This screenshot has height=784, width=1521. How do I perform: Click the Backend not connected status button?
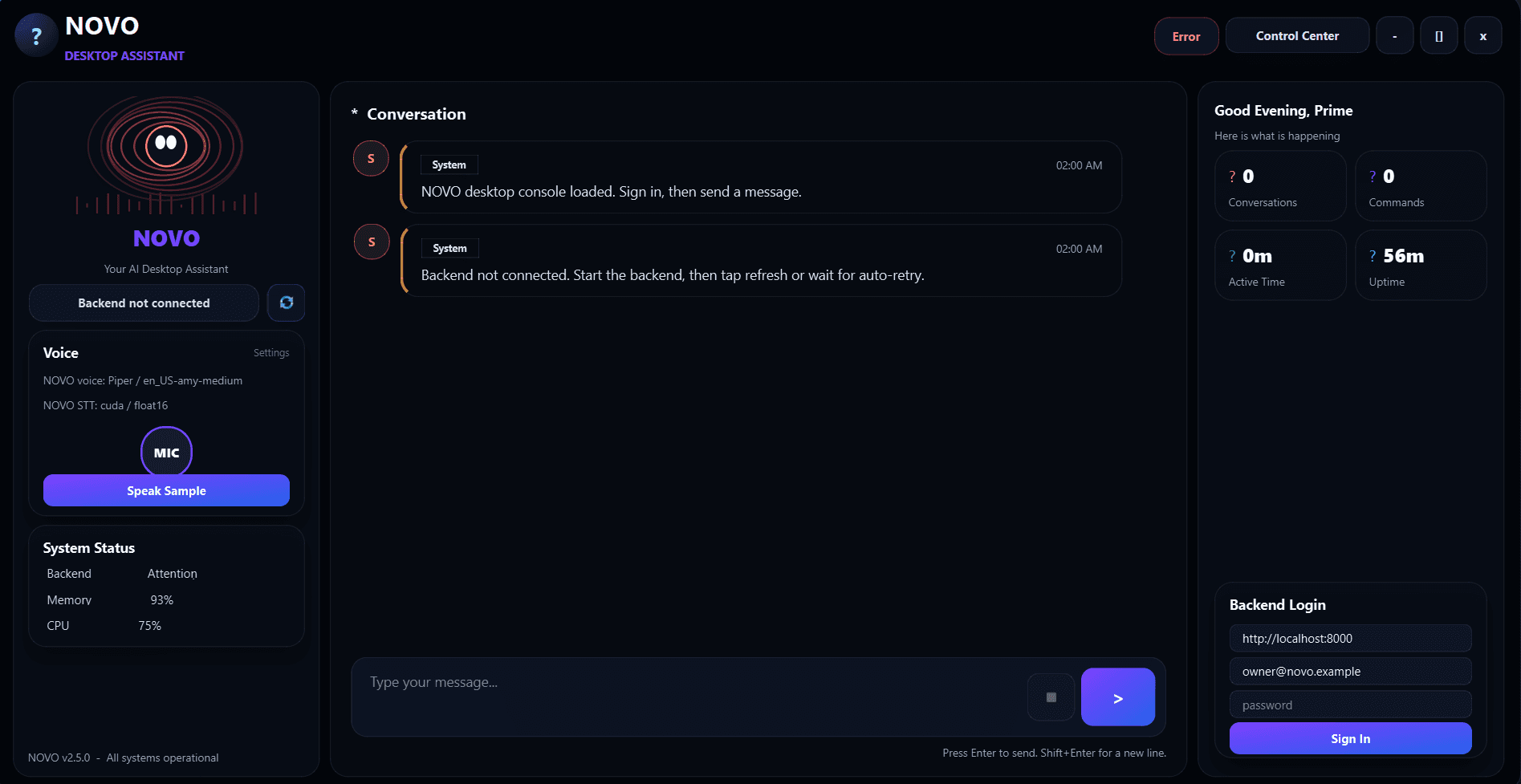(x=144, y=303)
